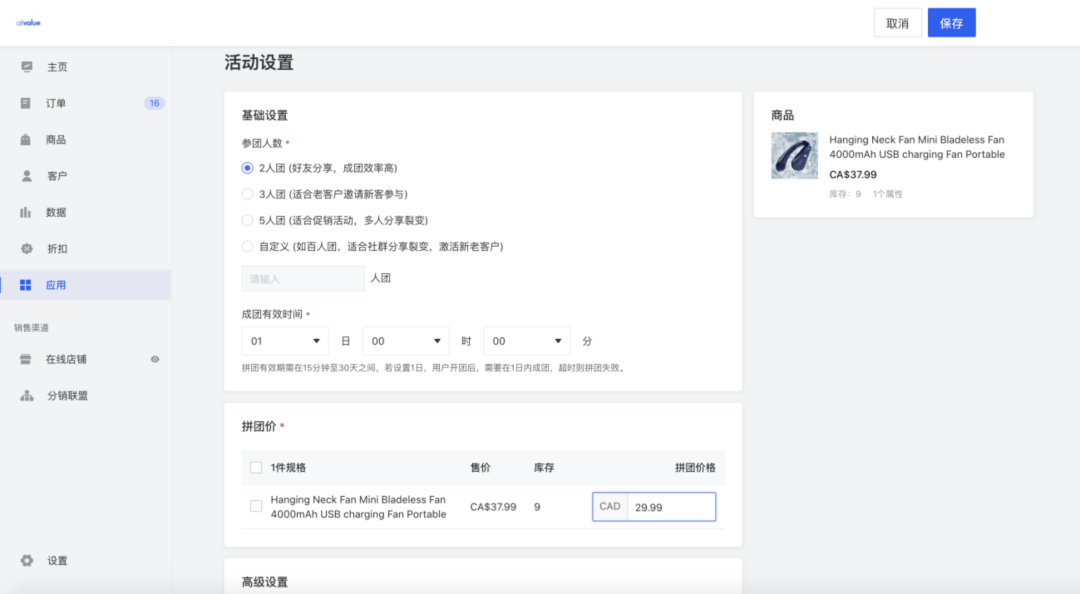Click the 取消 cancel button

pos(897,23)
